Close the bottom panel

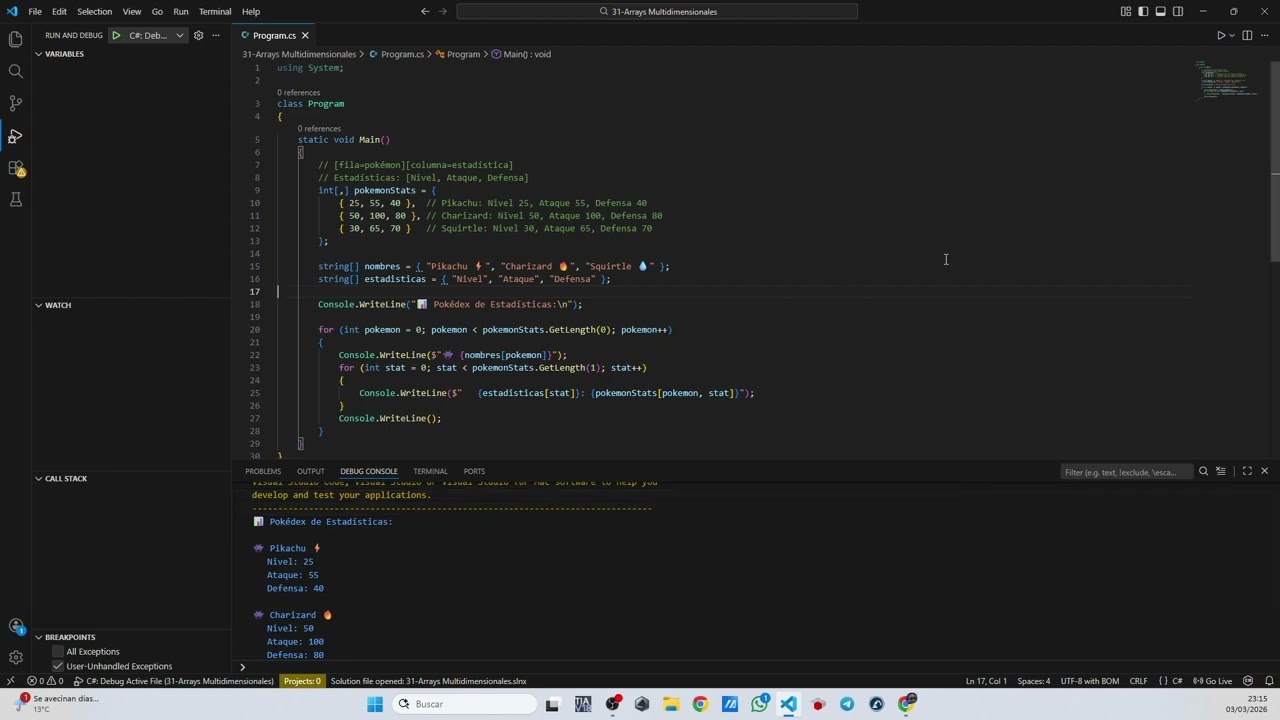pos(1264,471)
